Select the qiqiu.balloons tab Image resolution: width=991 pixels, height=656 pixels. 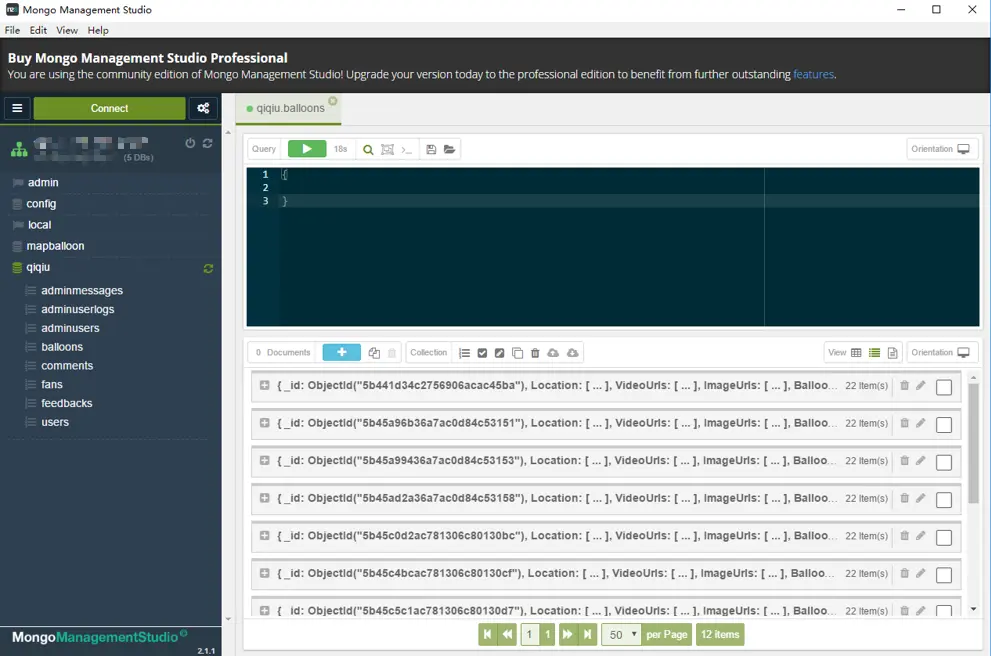[x=289, y=109]
